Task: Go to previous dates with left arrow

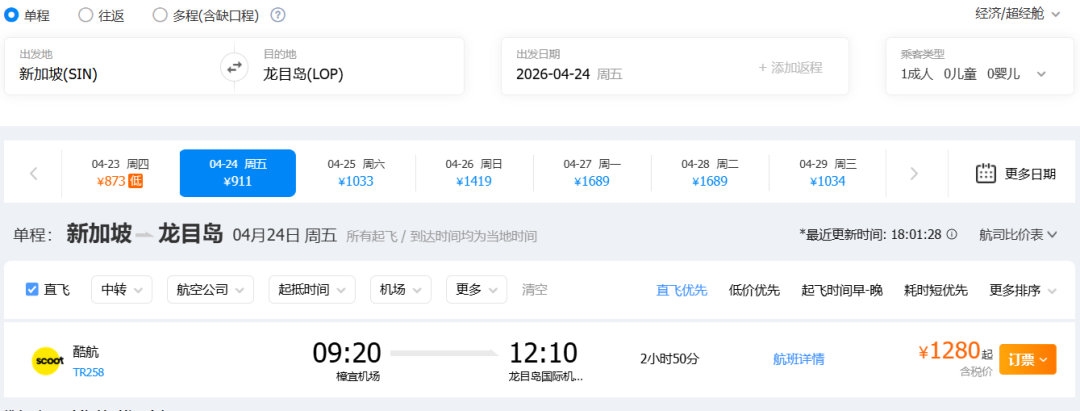Action: point(34,174)
